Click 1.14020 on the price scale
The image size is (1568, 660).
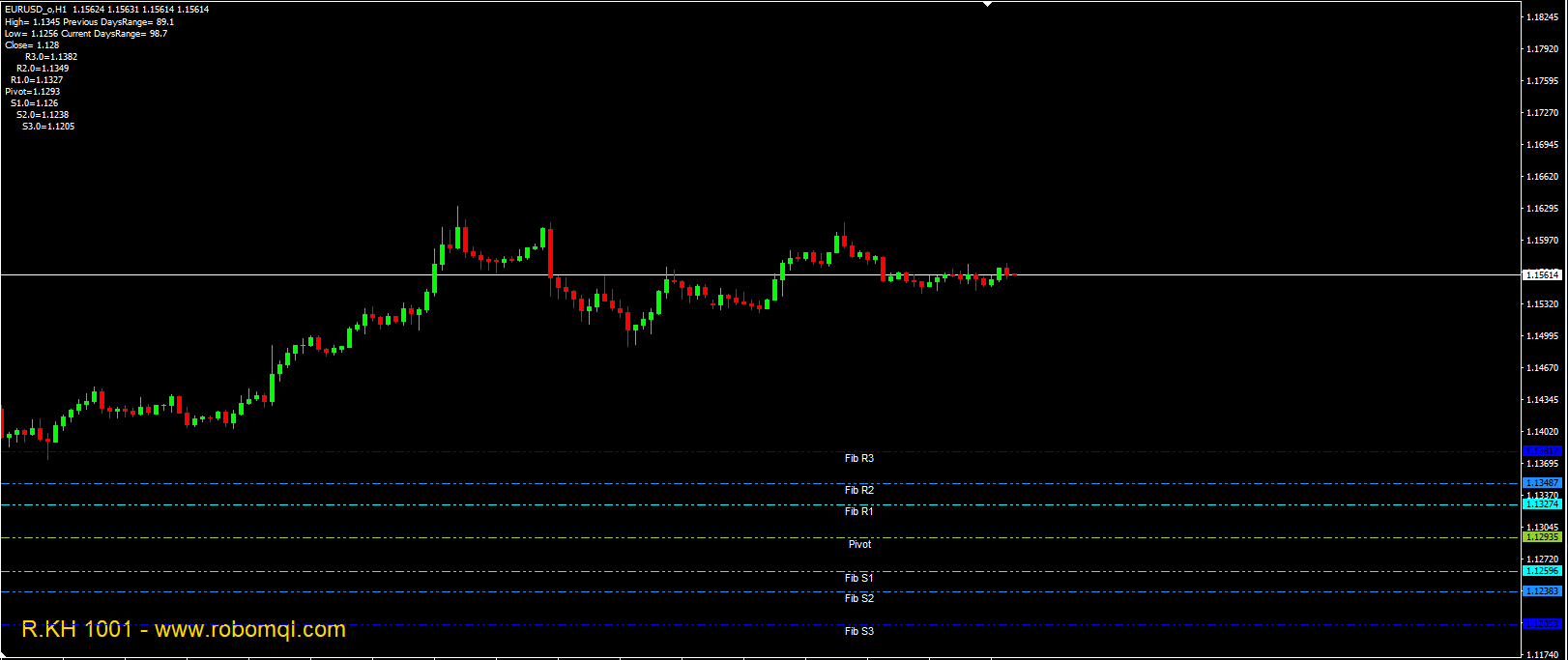(x=1542, y=432)
